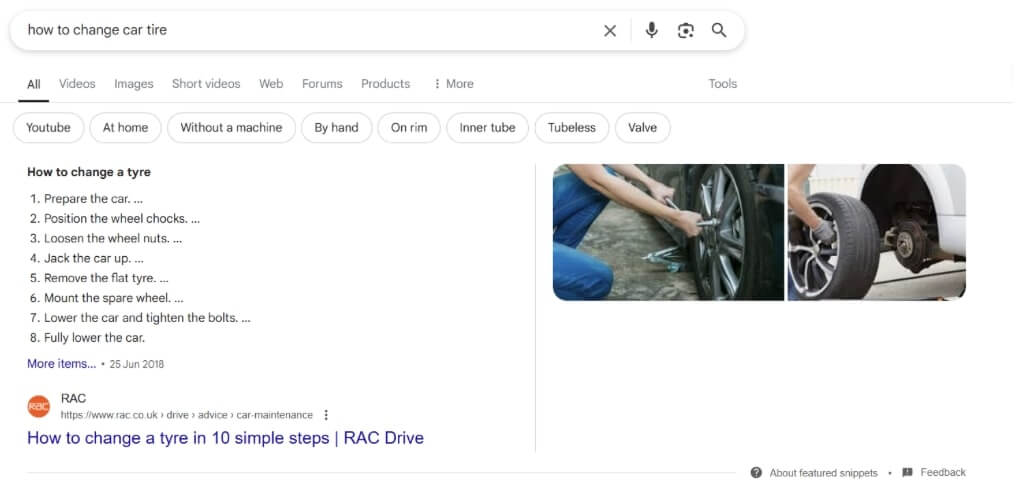Screen dimensions: 1028x490
Task: Click the 'How to change a tyre' snippet heading
Action: coord(89,173)
